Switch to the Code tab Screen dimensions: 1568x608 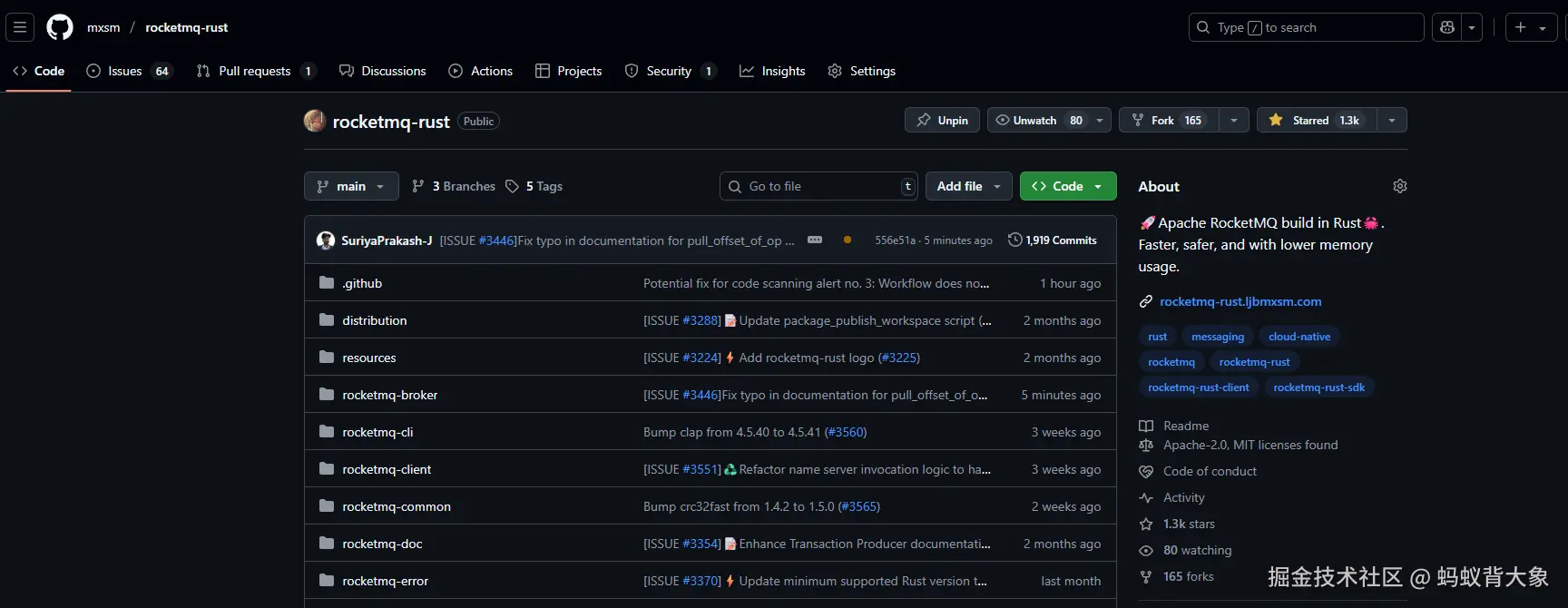tap(39, 71)
